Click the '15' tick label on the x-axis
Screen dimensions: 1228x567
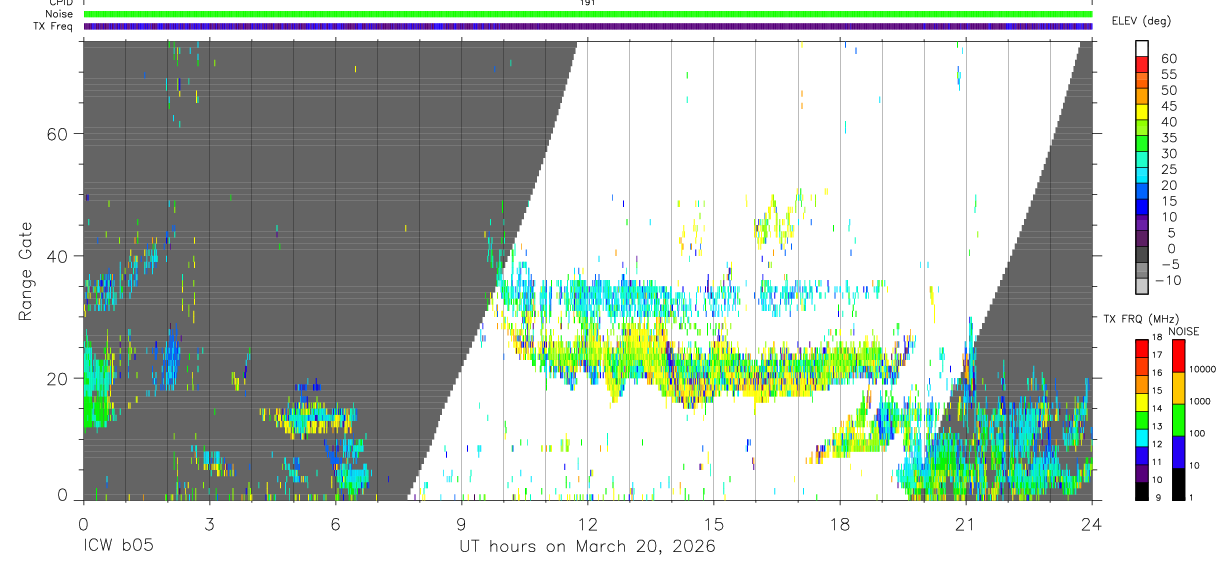point(714,523)
